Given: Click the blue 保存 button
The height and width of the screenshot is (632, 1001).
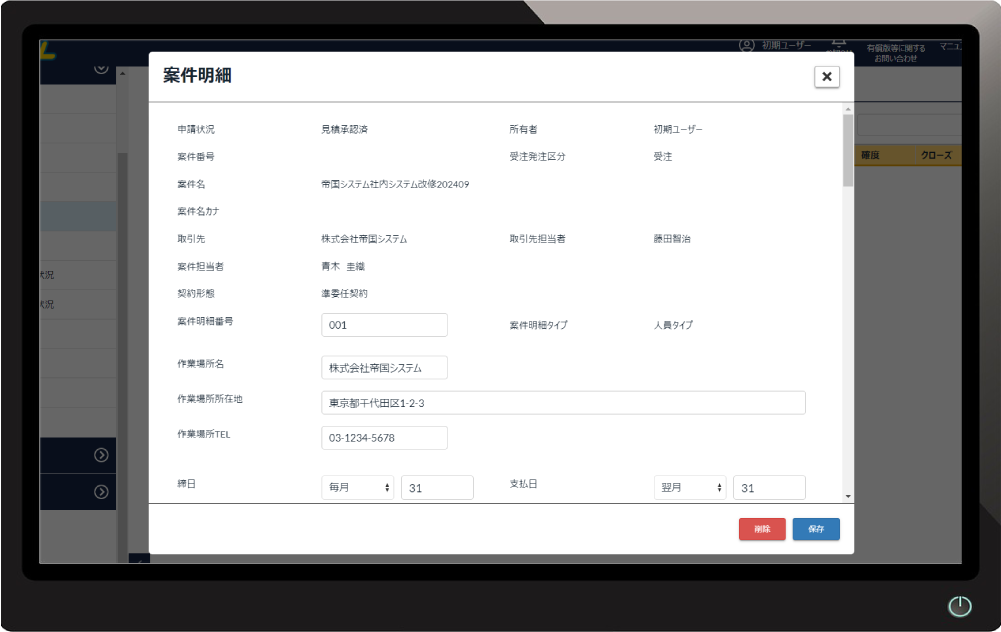Looking at the screenshot, I should click(x=816, y=529).
